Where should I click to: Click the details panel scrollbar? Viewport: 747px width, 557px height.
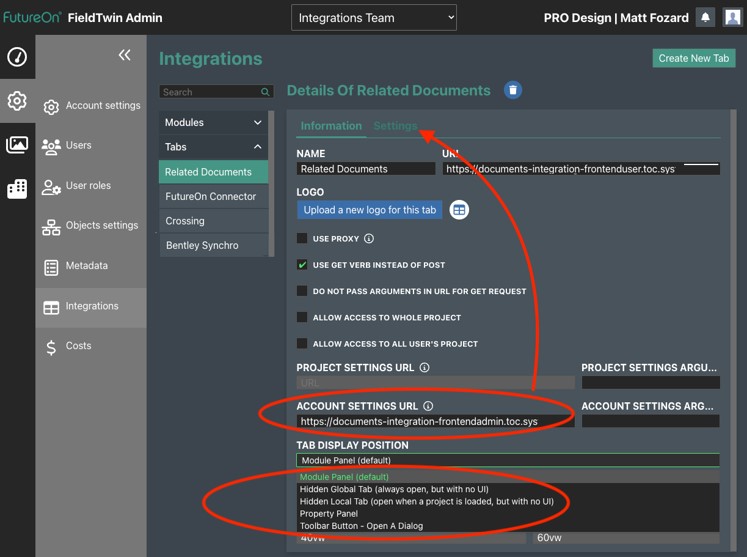click(x=733, y=331)
